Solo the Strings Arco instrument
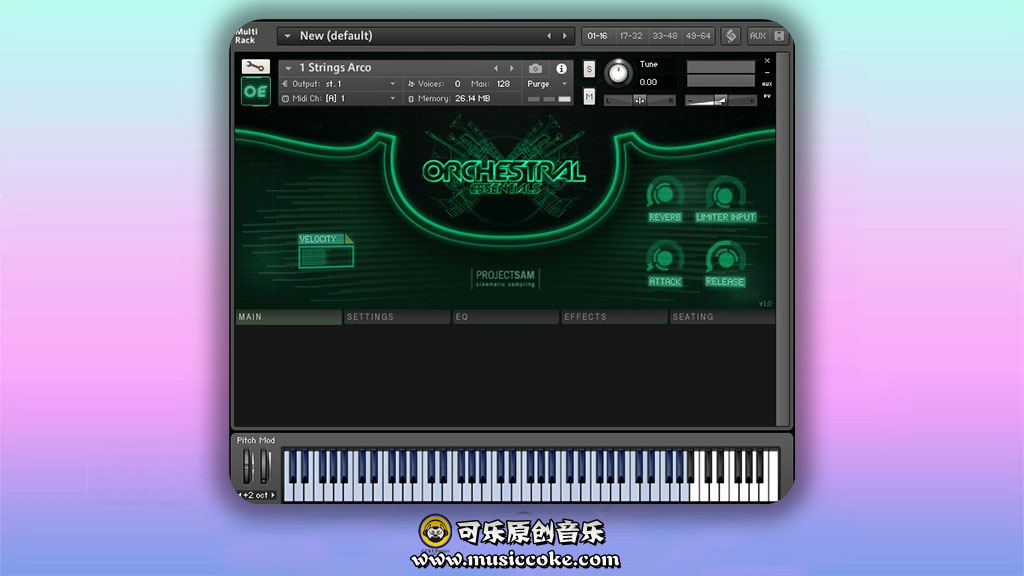 point(589,69)
